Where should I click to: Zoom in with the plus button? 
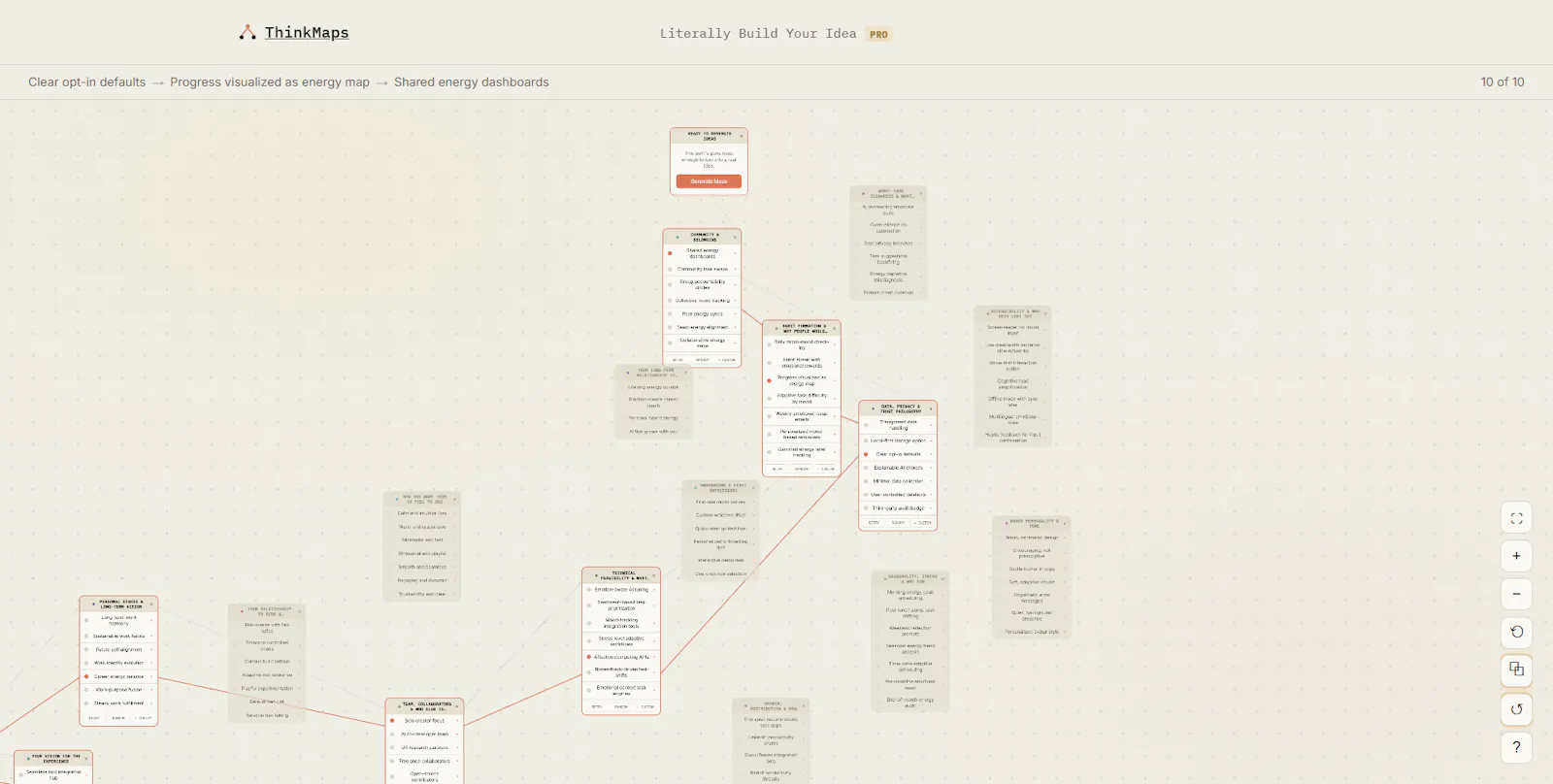pos(1516,556)
